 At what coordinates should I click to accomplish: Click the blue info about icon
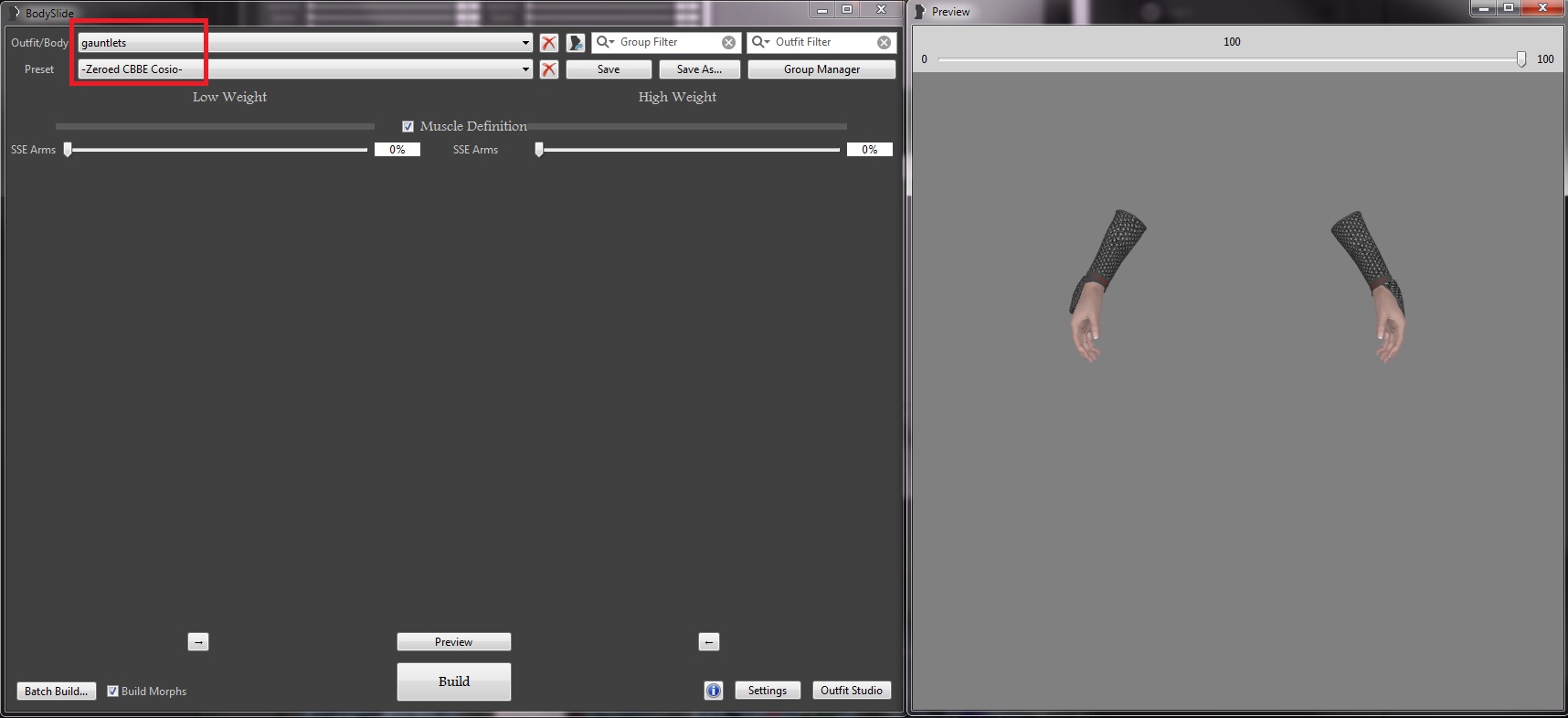coord(714,691)
